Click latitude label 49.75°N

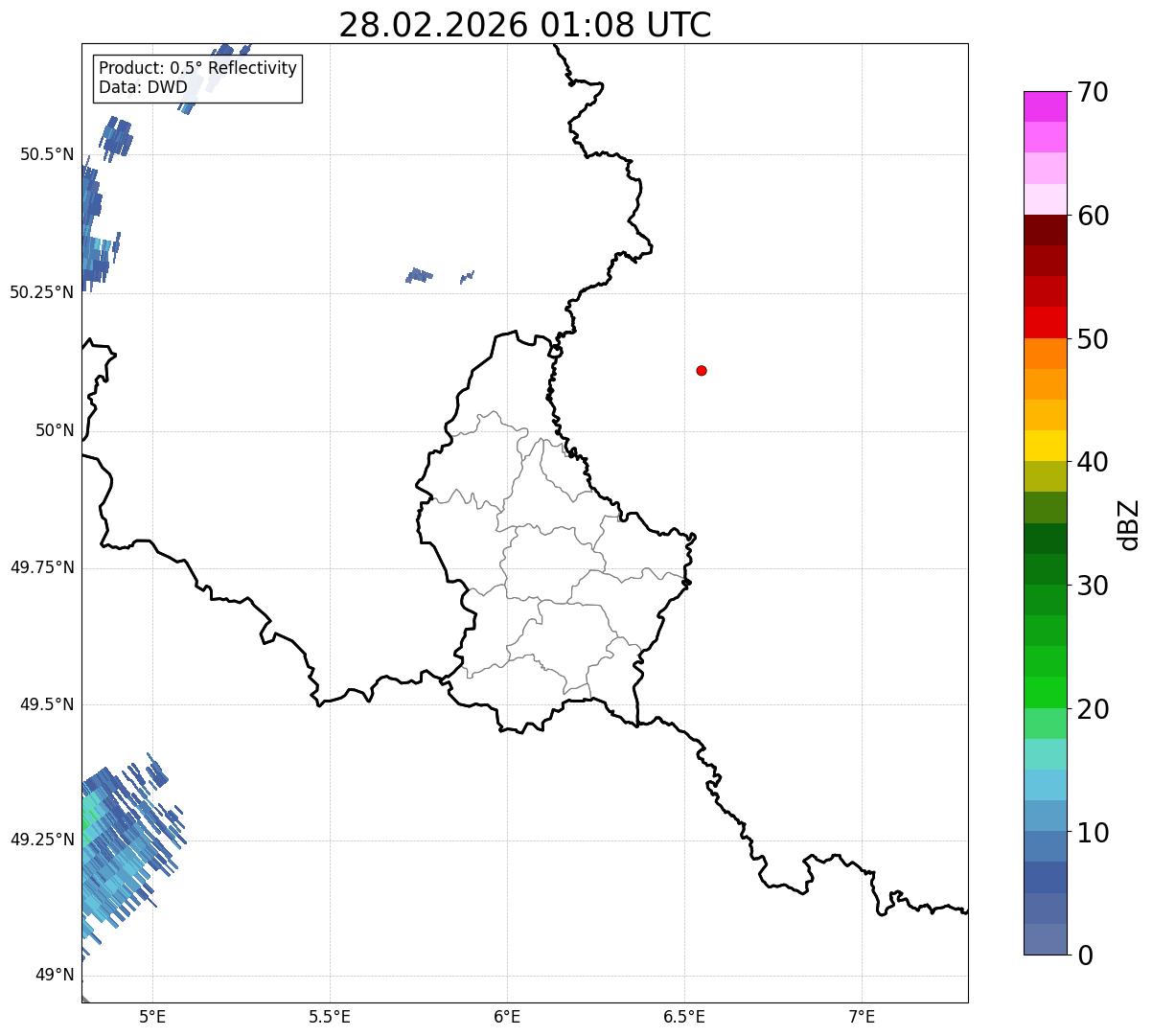tap(41, 567)
